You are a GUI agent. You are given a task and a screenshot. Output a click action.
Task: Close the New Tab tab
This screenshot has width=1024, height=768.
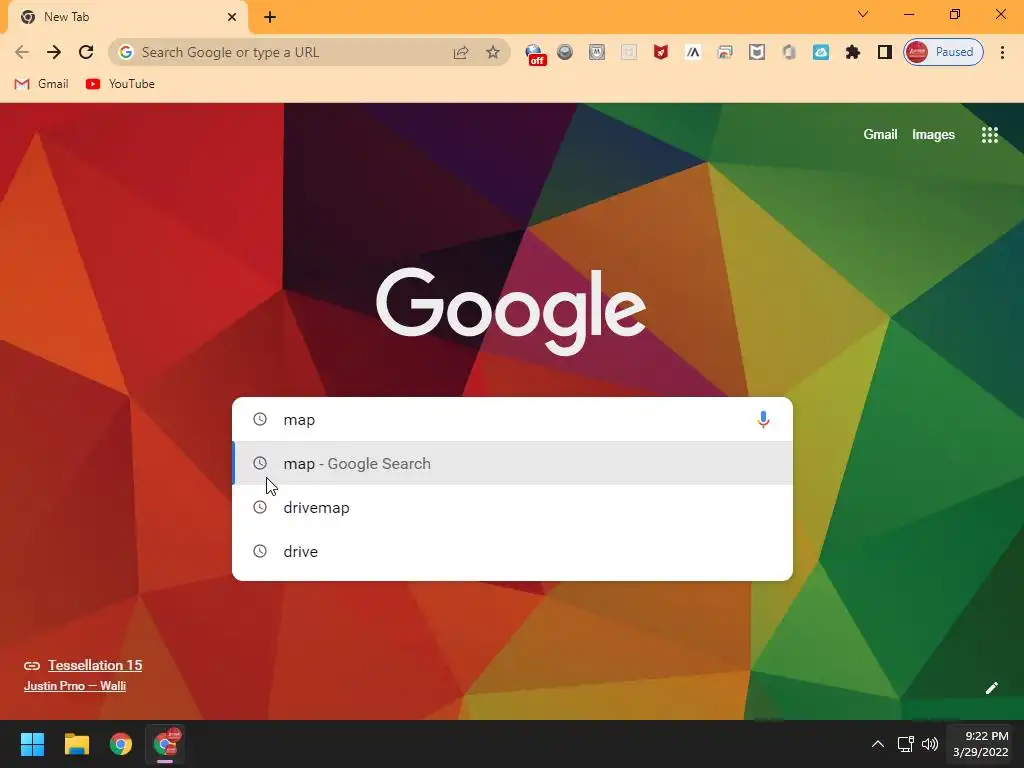pyautogui.click(x=232, y=17)
